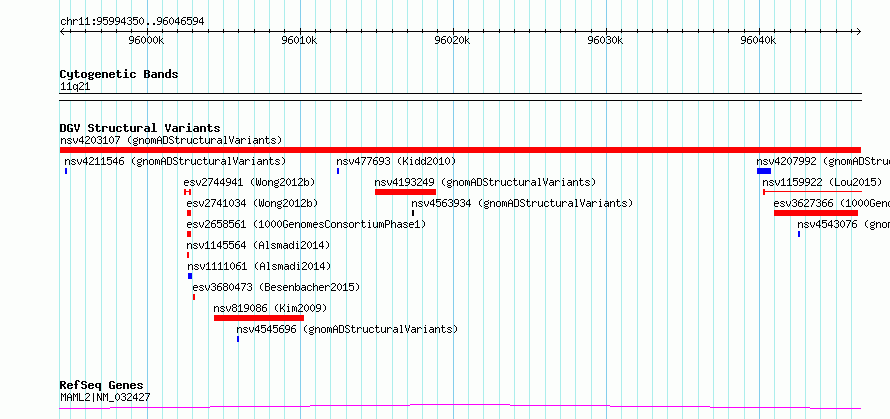Click the DGV Structural Variants track title
The width and height of the screenshot is (890, 419).
pos(140,128)
